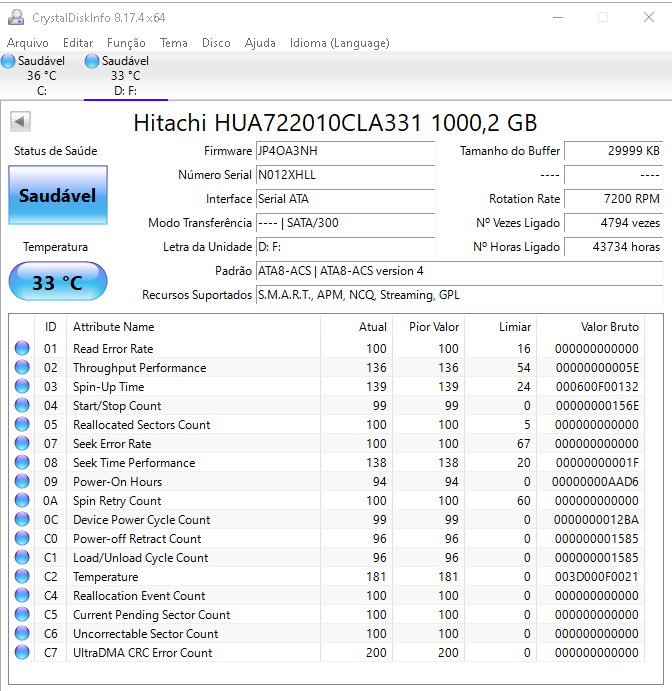Select the Power-On Hours attribute name
This screenshot has width=672, height=691.
[x=118, y=482]
